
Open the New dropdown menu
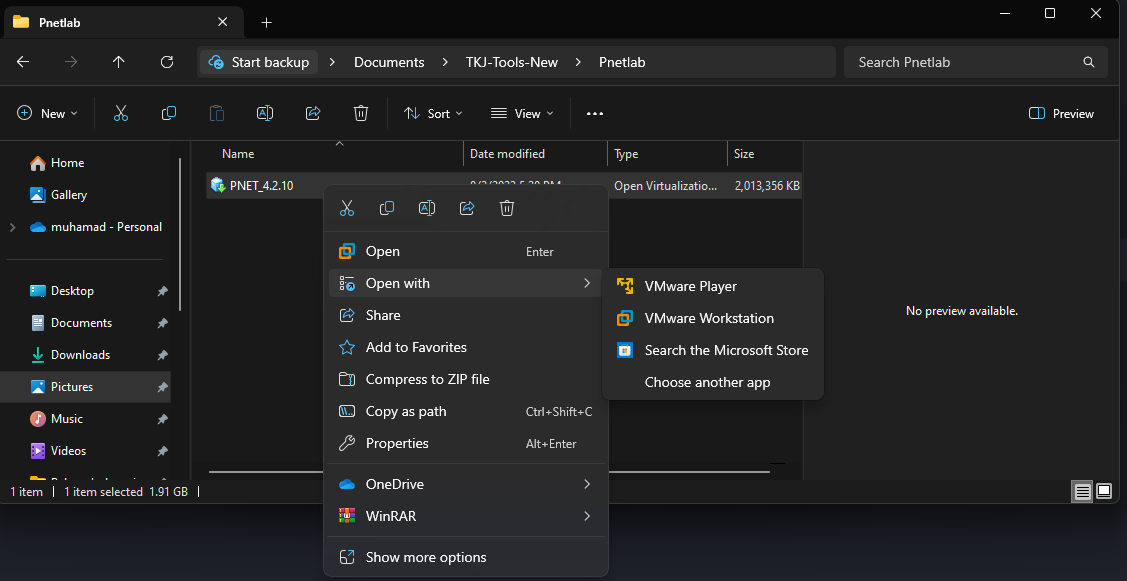coord(48,114)
